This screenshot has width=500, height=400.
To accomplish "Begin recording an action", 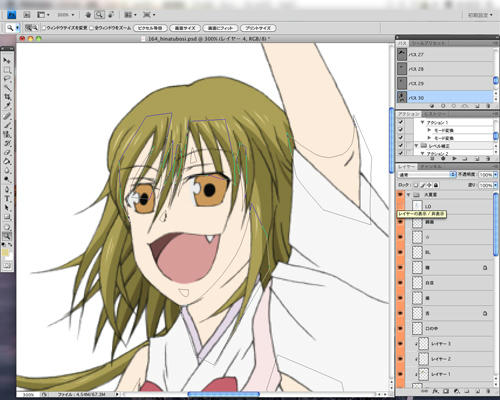I will [x=443, y=158].
